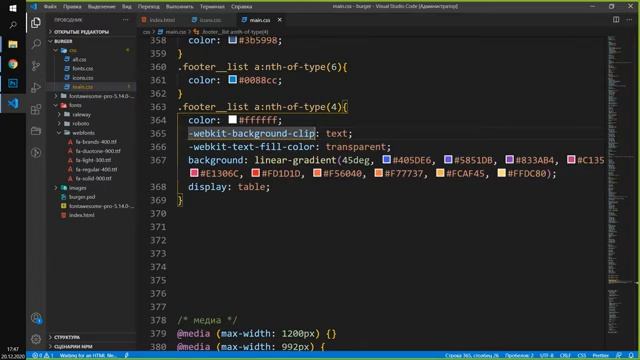Open the editor More Actions ellipsis
The width and height of the screenshot is (640, 360).
pos(629,20)
